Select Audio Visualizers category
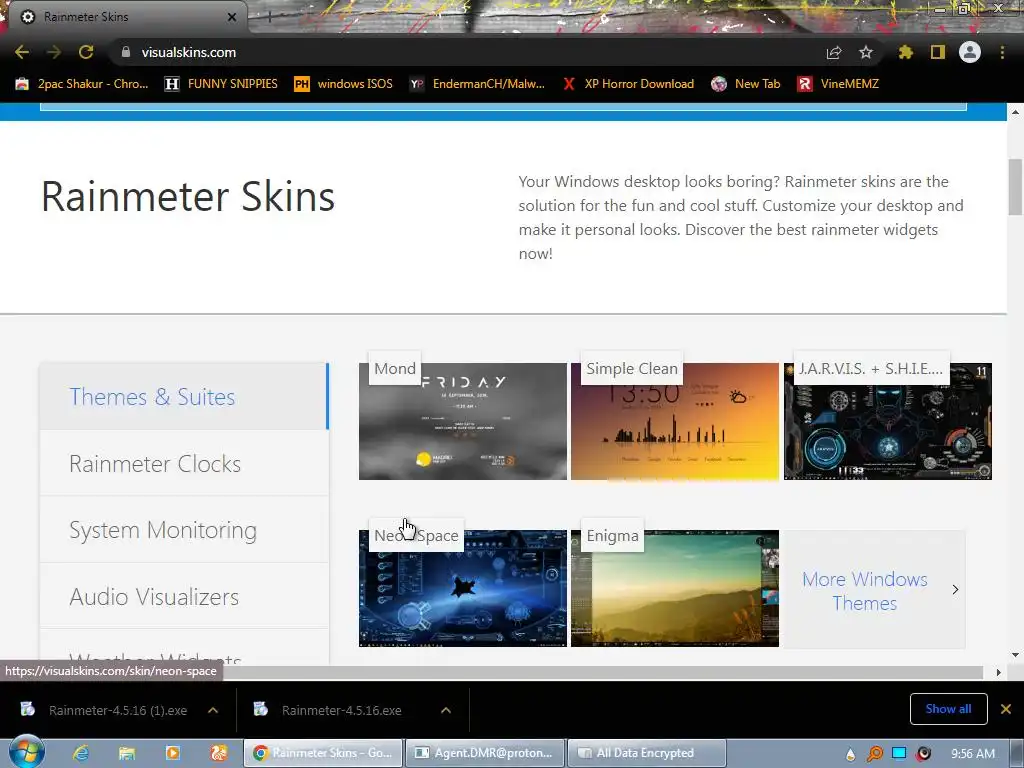The height and width of the screenshot is (768, 1024). click(184, 596)
